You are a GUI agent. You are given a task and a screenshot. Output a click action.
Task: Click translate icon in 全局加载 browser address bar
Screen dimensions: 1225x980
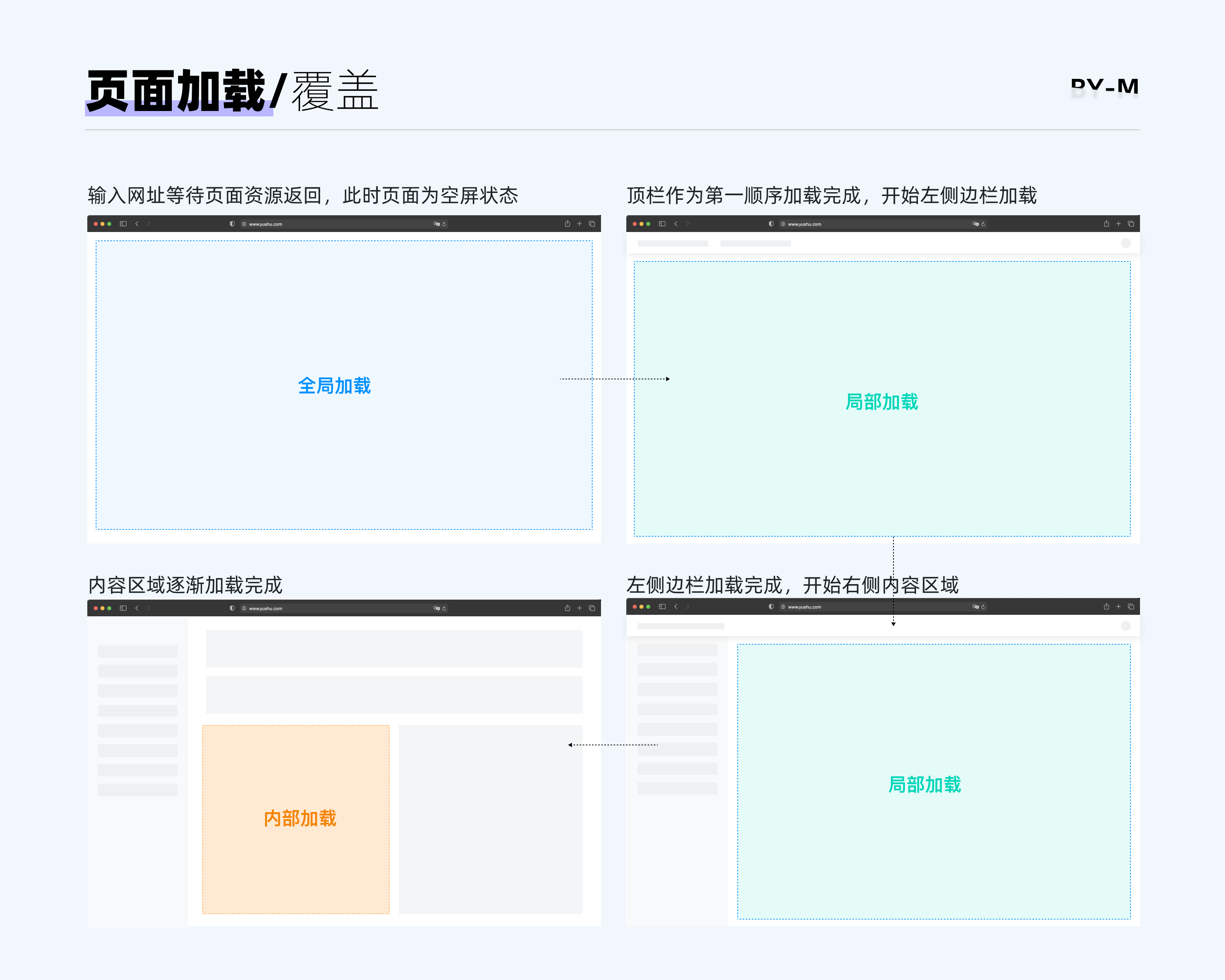436,224
